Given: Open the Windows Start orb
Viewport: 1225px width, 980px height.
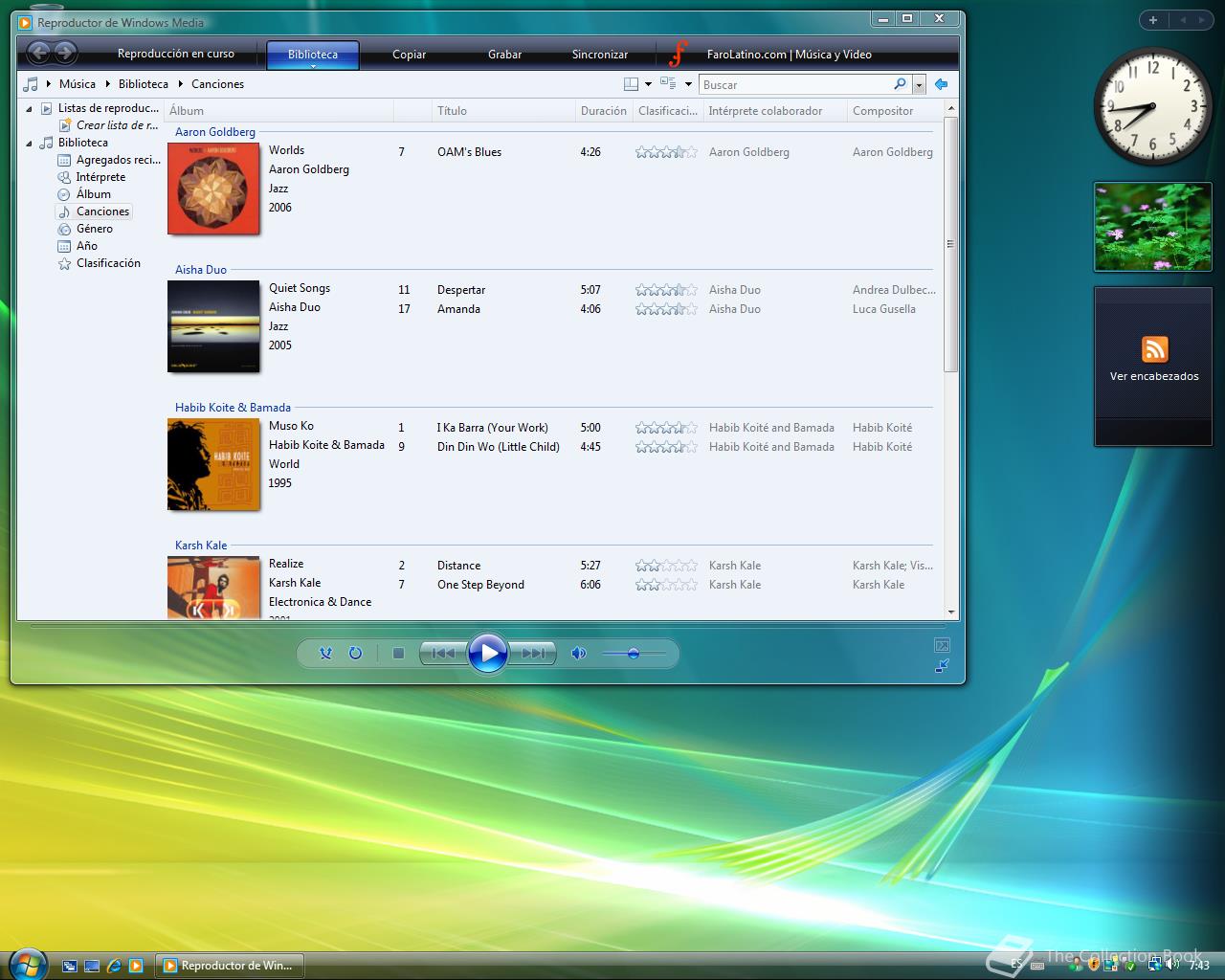Looking at the screenshot, I should coord(26,965).
